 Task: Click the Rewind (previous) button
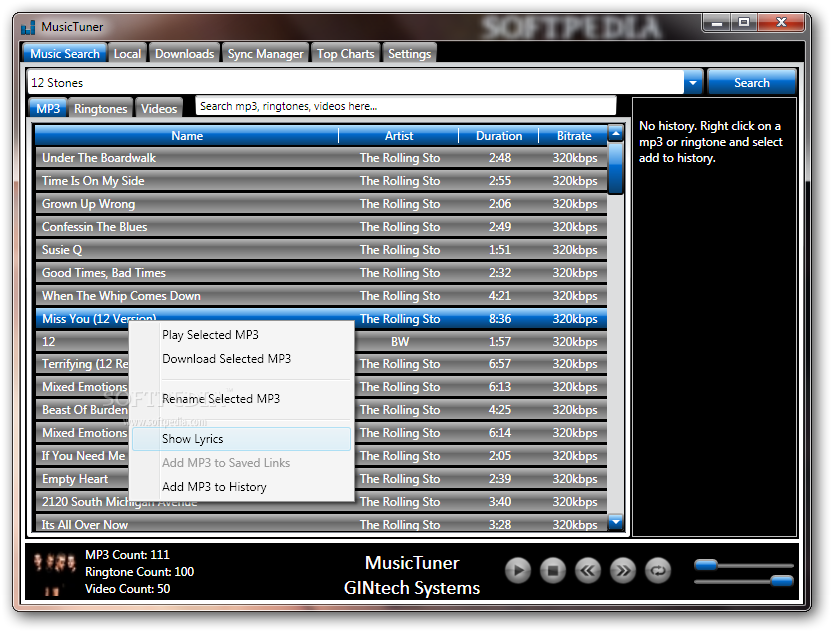[587, 571]
